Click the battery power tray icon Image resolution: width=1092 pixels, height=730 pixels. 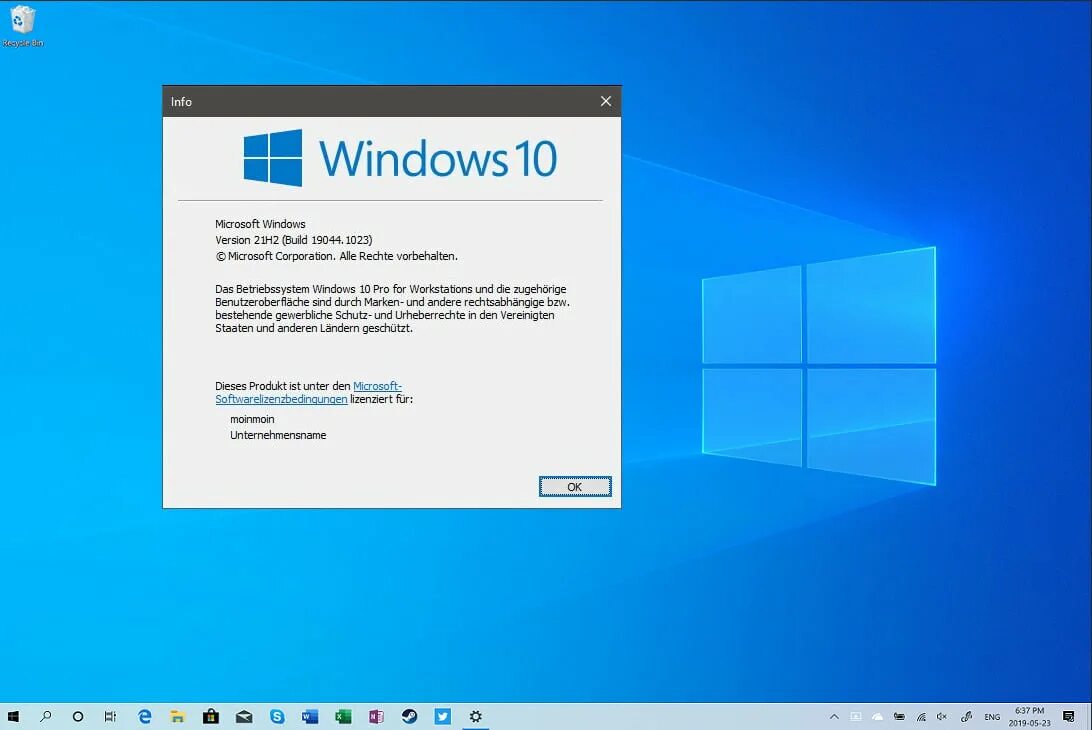[x=899, y=716]
